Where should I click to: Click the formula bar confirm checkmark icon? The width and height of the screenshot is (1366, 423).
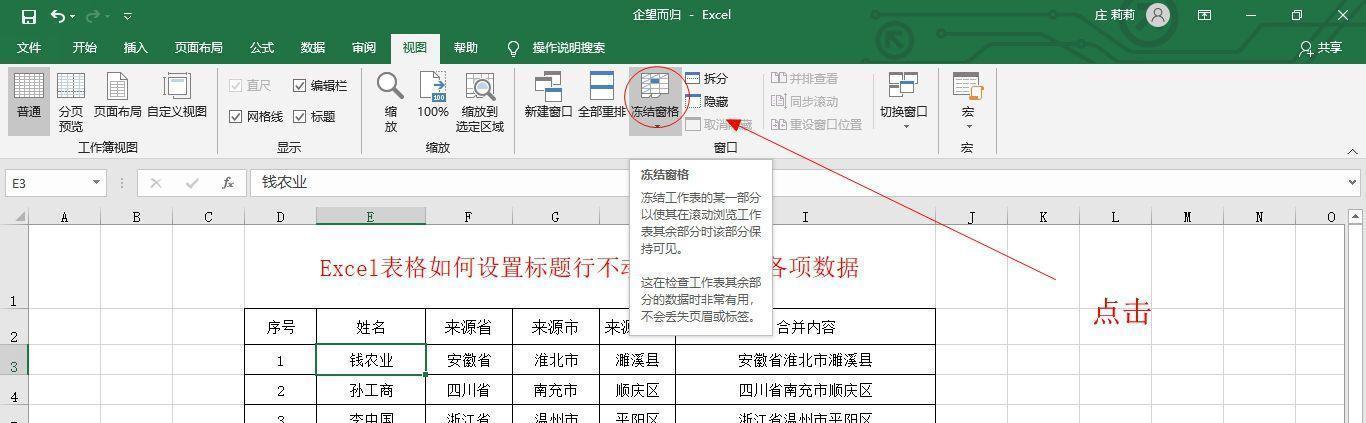pyautogui.click(x=192, y=183)
